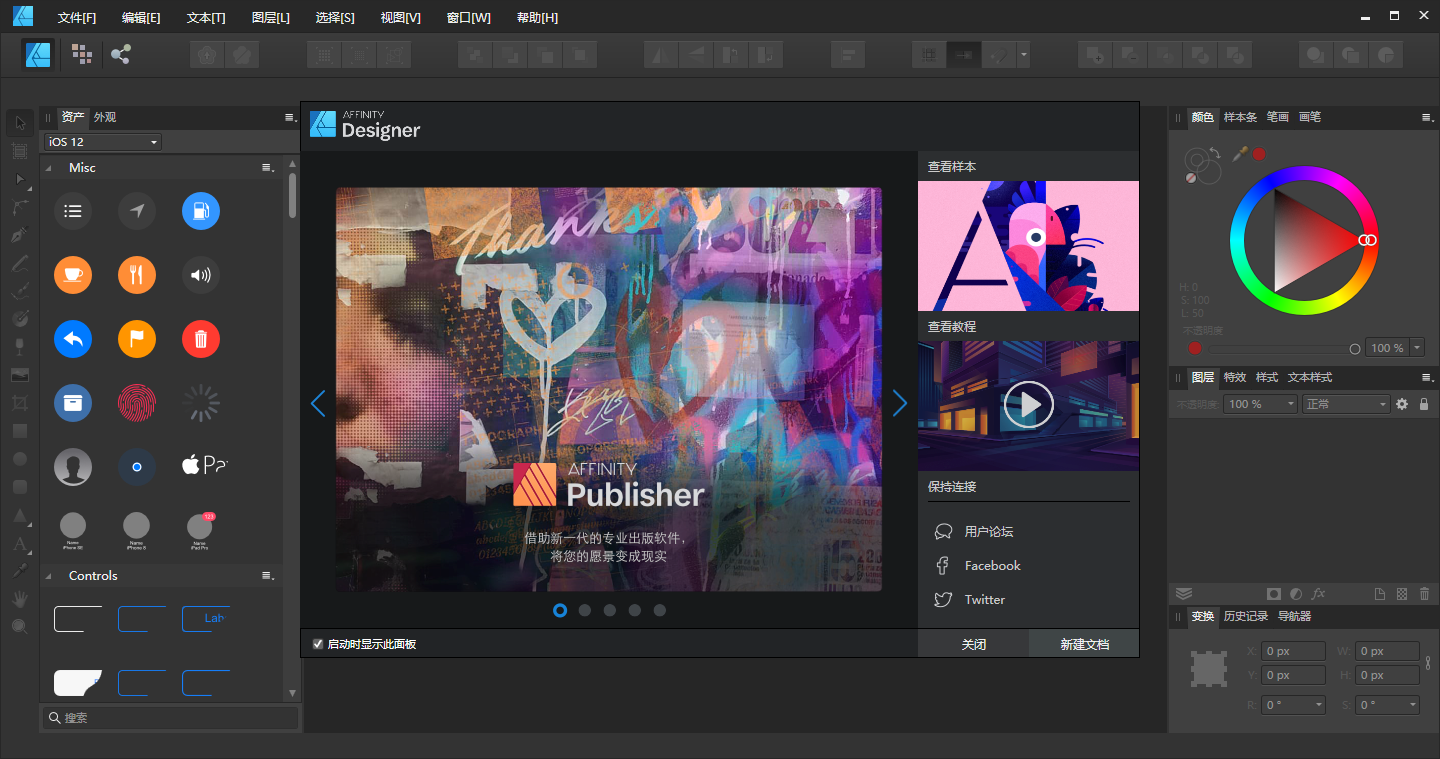Open the color opacity 100% dropdown
The width and height of the screenshot is (1440, 759).
pos(1417,348)
